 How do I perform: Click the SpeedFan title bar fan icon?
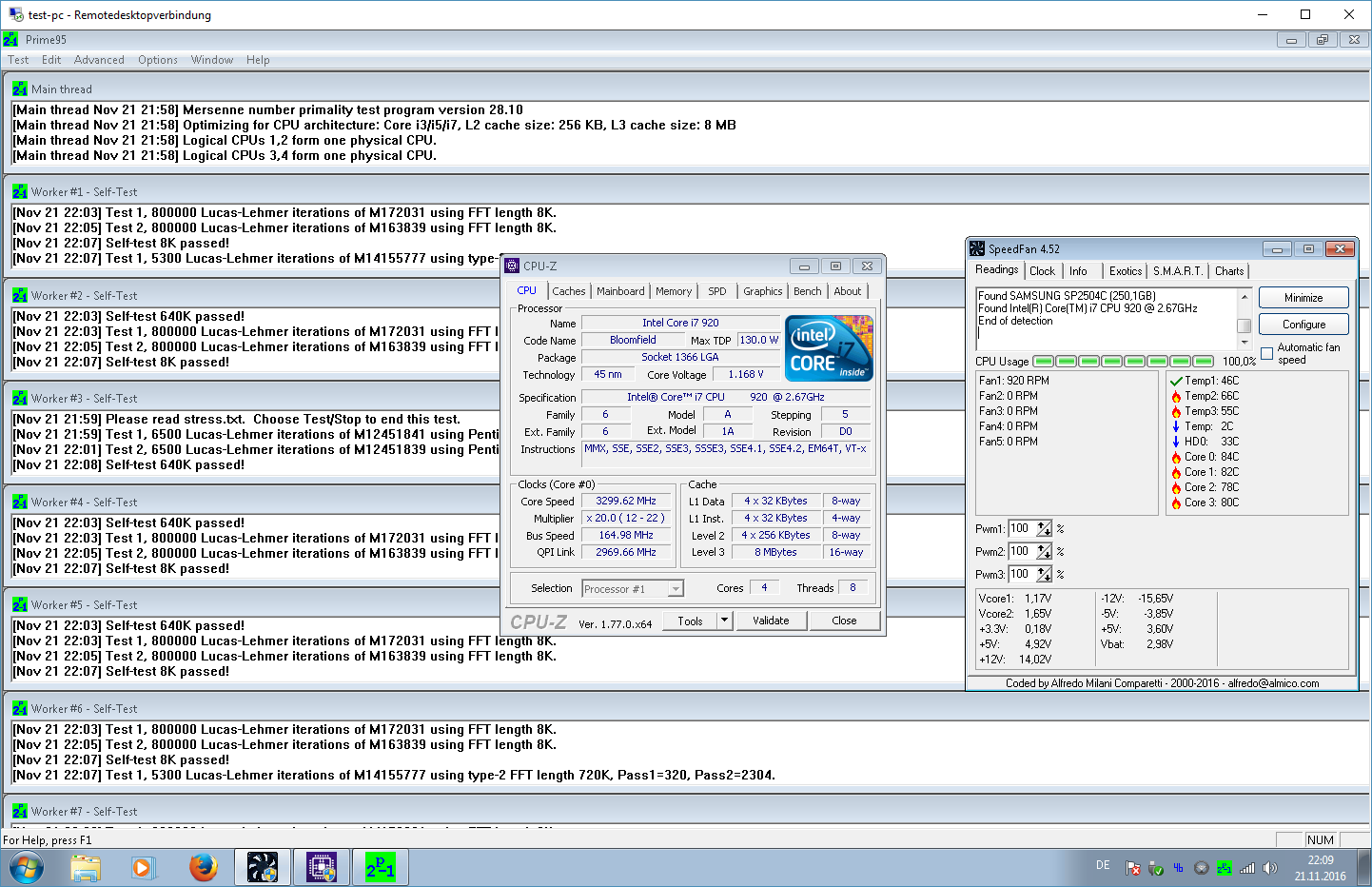pyautogui.click(x=977, y=249)
